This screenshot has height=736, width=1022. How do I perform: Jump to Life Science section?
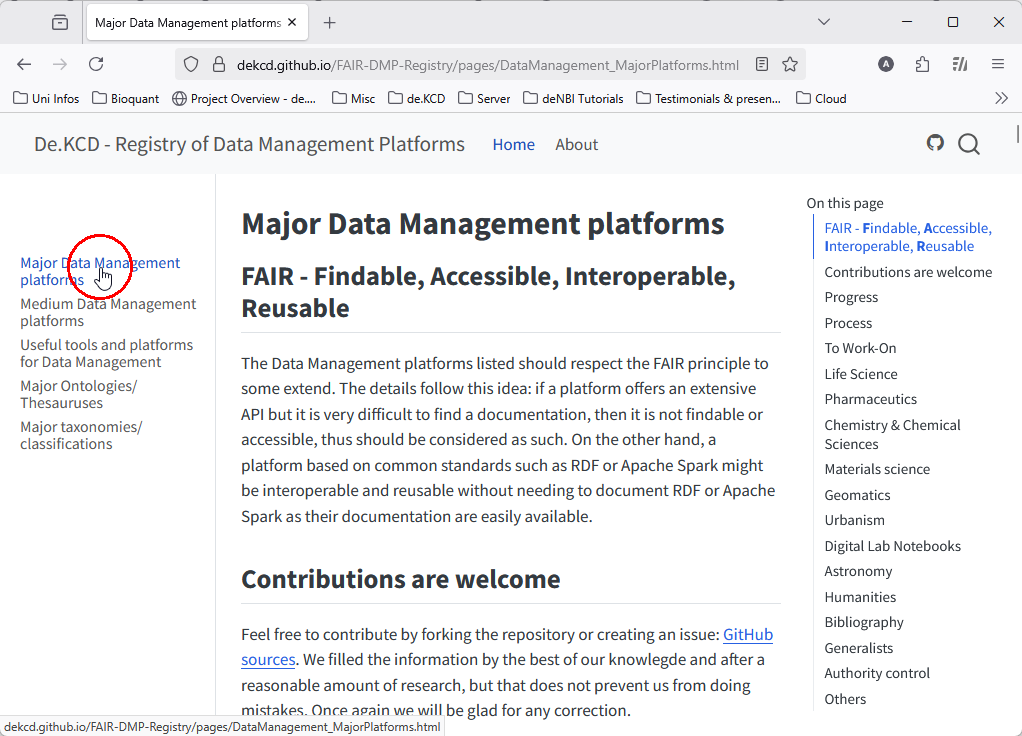pyautogui.click(x=860, y=374)
